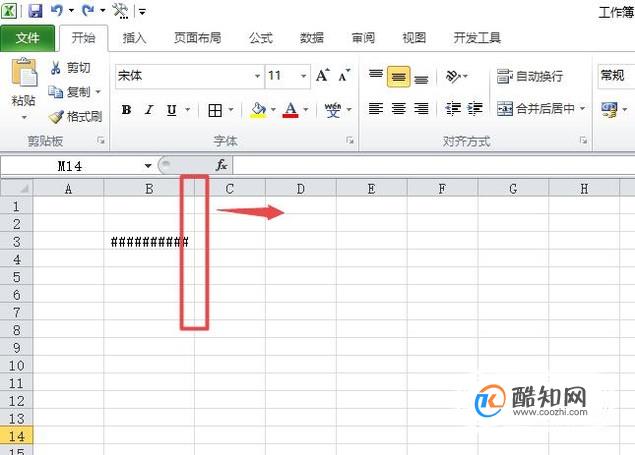635x455 pixels.
Task: Open Fill Color dropdown arrow
Action: click(273, 109)
